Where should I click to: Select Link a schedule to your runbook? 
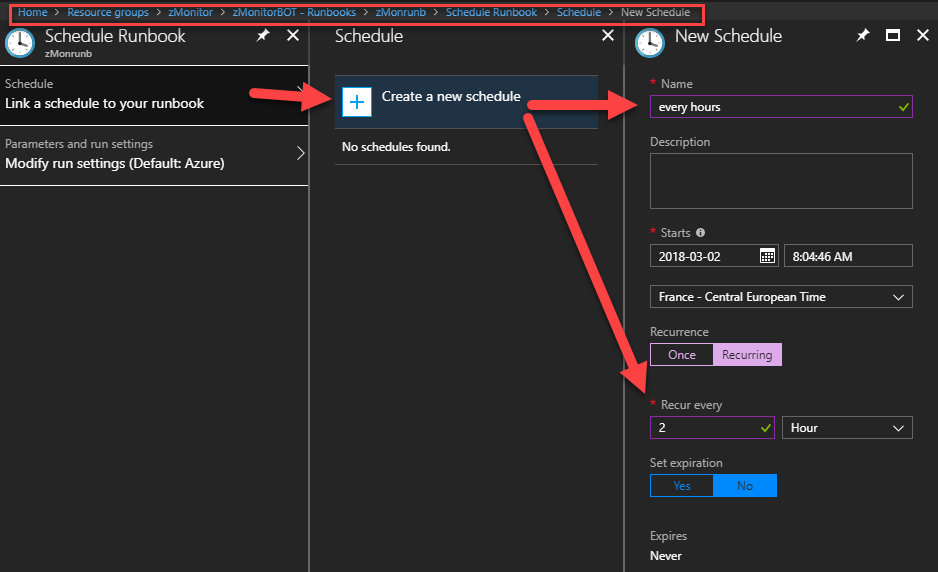[154, 94]
